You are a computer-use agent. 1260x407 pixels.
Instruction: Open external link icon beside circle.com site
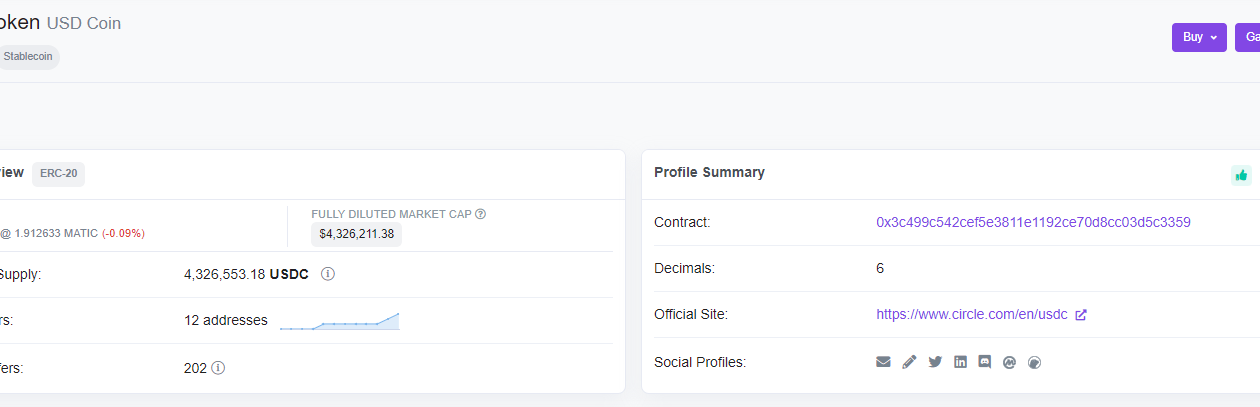[1081, 314]
